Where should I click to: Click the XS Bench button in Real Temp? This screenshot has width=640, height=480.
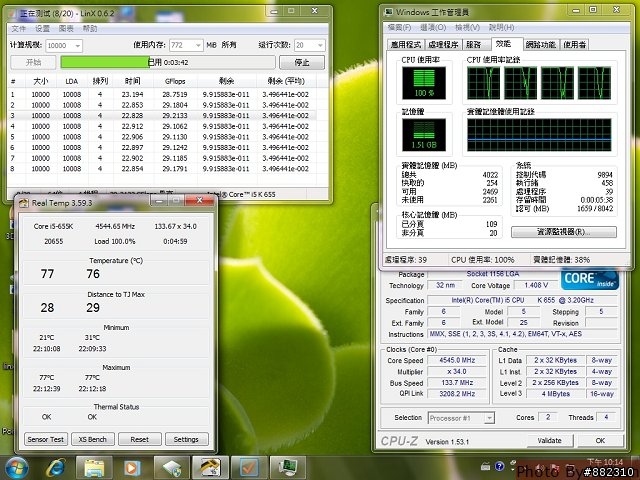click(92, 440)
